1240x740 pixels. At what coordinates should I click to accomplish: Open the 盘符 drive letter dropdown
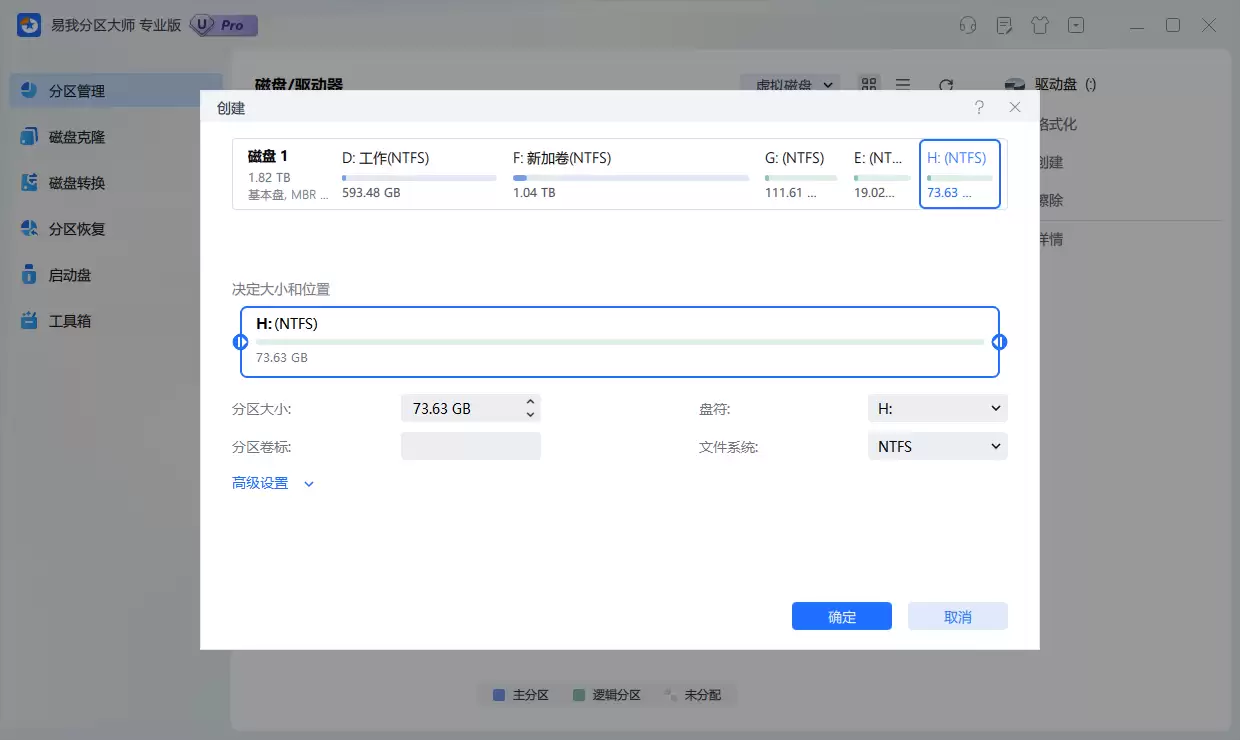(x=936, y=408)
